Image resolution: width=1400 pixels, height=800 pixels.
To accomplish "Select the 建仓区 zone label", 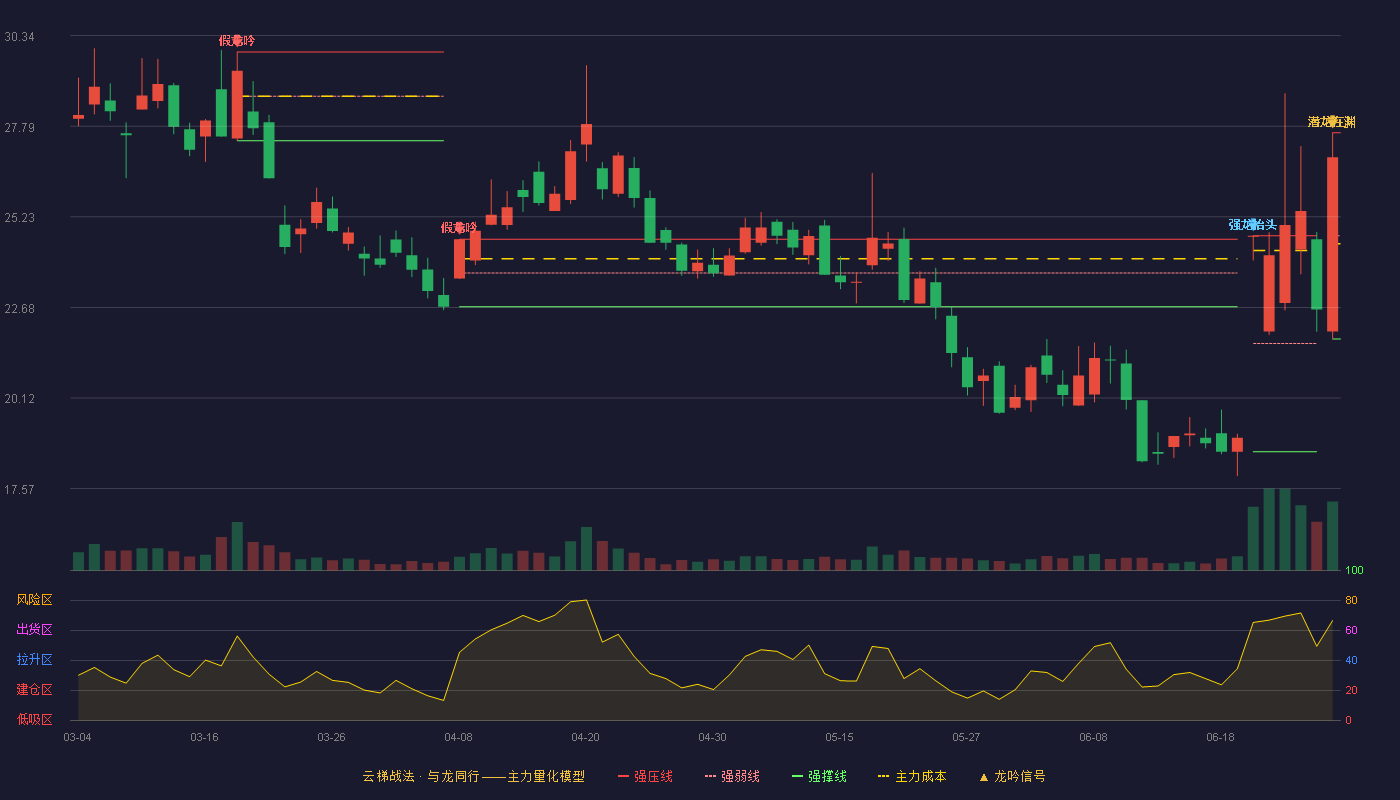I will [x=34, y=690].
